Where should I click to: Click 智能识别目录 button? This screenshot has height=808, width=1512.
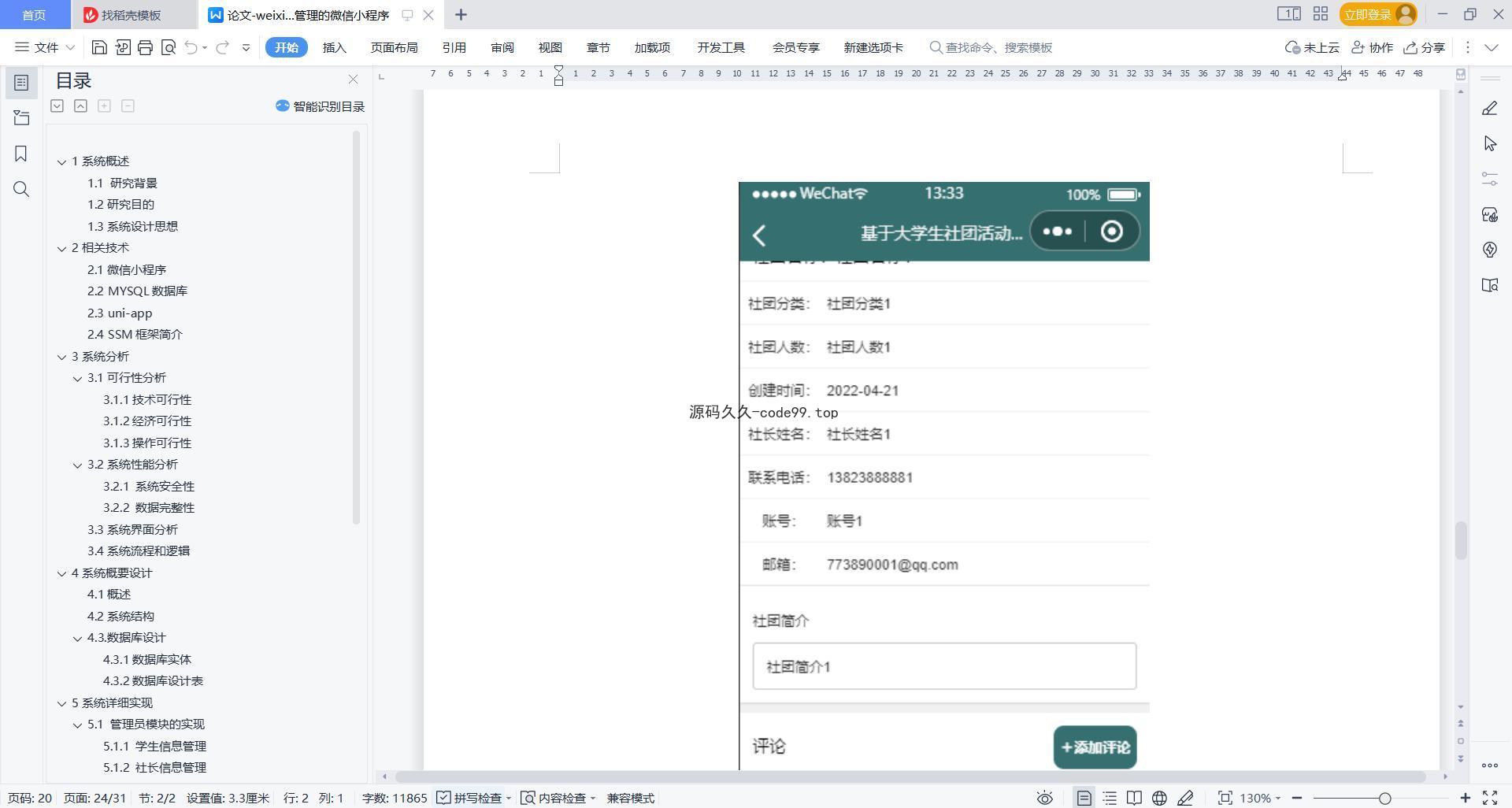(x=320, y=106)
